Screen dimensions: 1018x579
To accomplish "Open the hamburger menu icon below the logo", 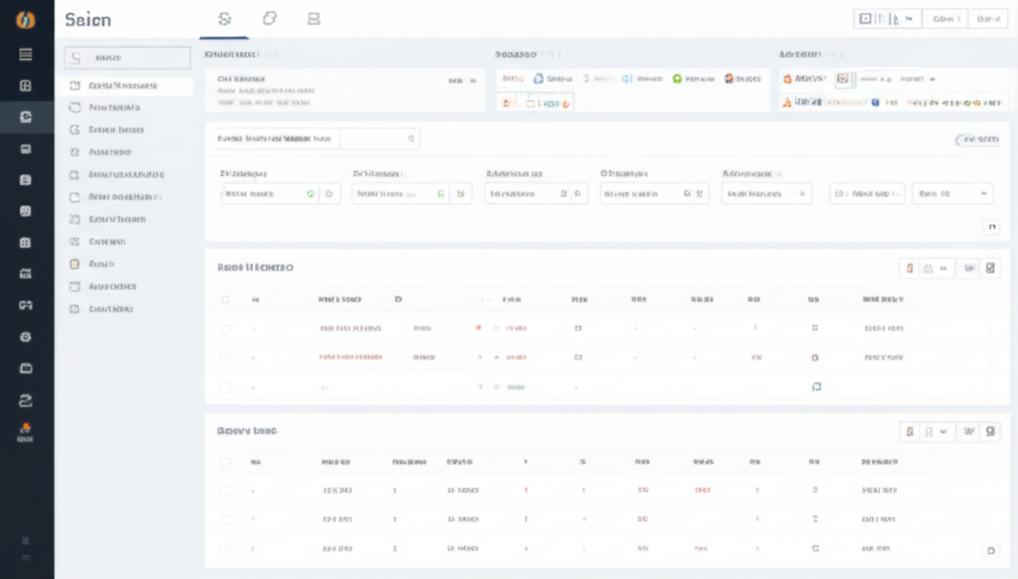I will coord(27,55).
